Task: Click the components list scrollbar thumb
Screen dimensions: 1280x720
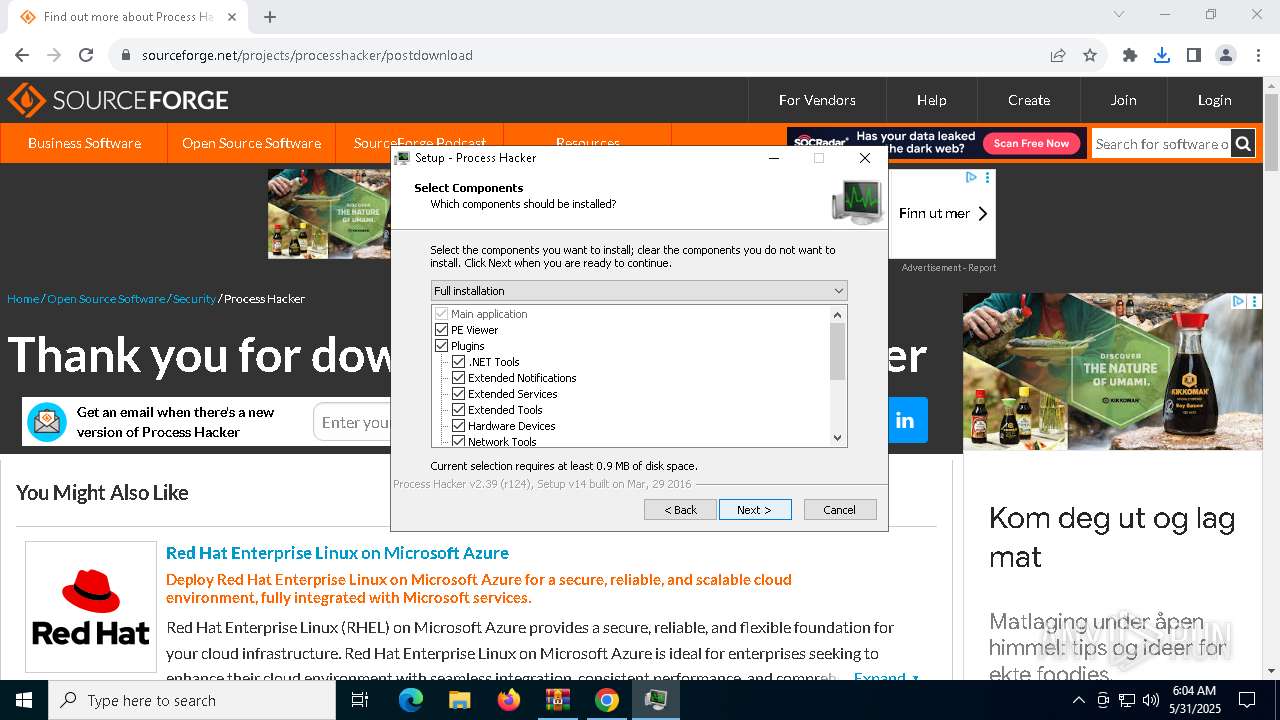Action: point(838,351)
